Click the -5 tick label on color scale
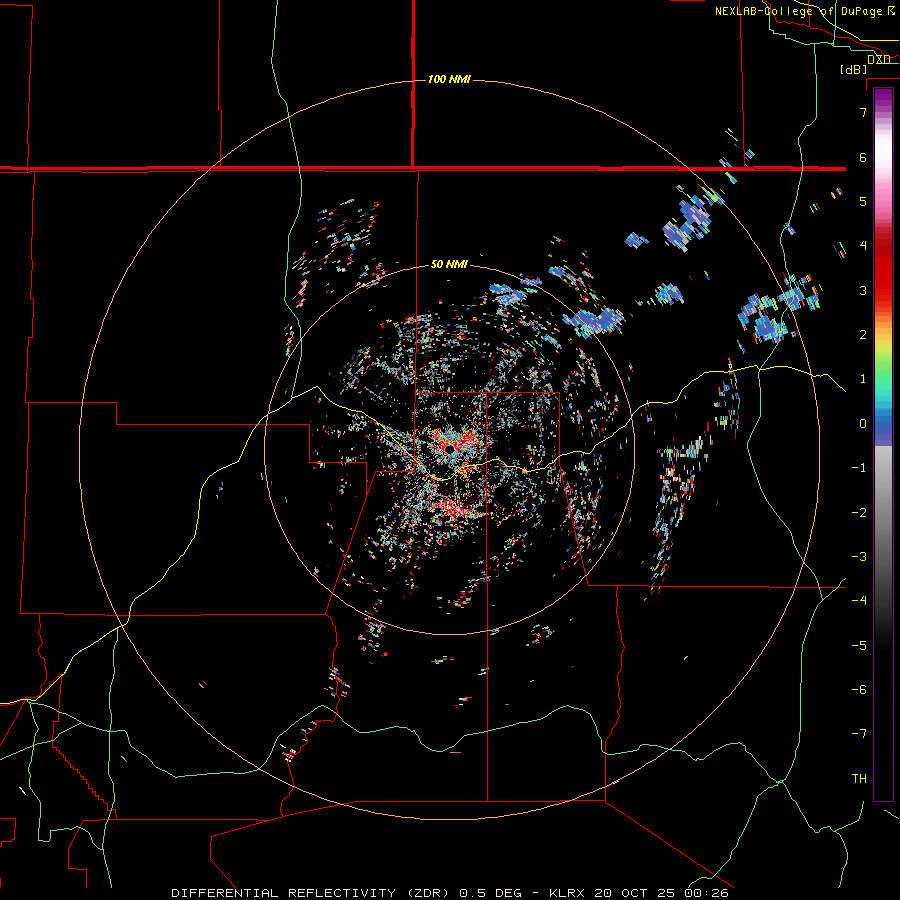 859,646
